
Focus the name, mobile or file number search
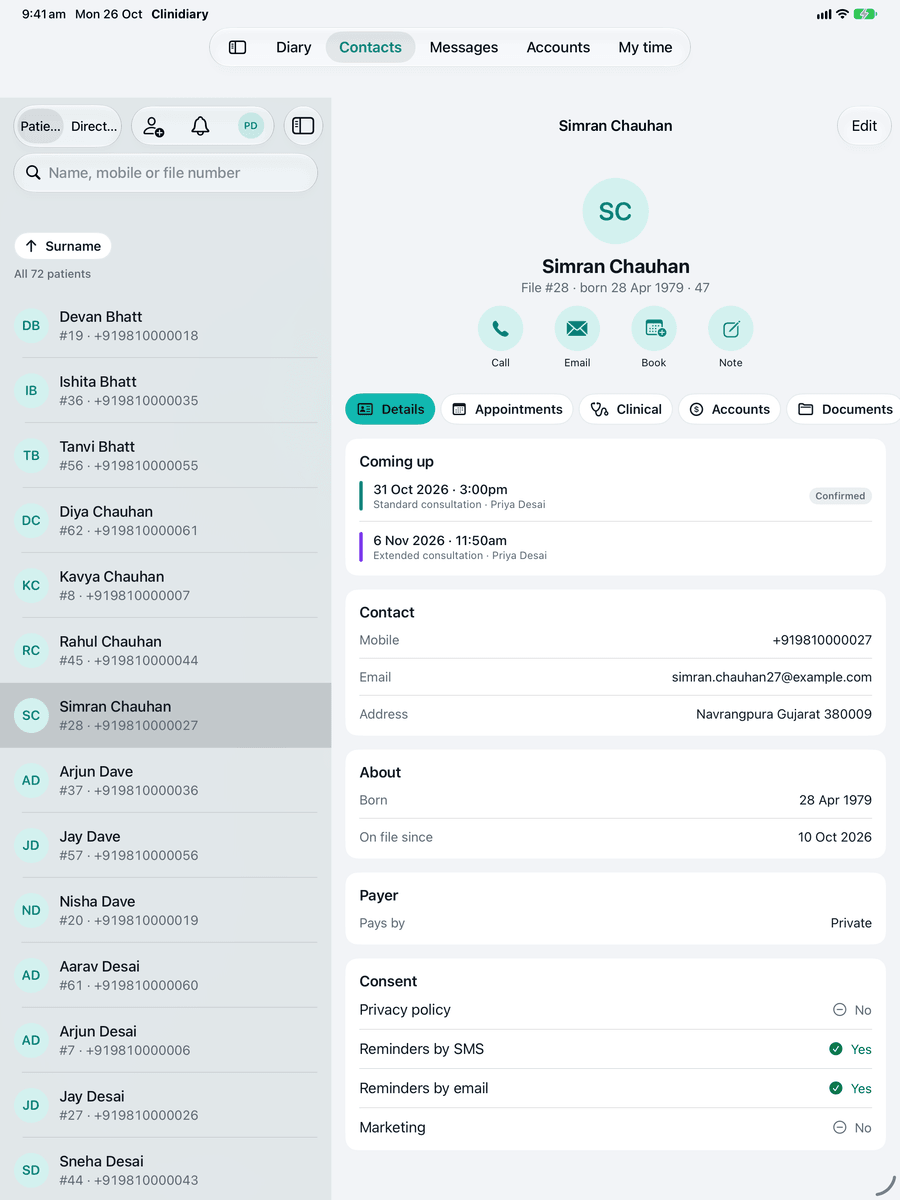[x=166, y=173]
